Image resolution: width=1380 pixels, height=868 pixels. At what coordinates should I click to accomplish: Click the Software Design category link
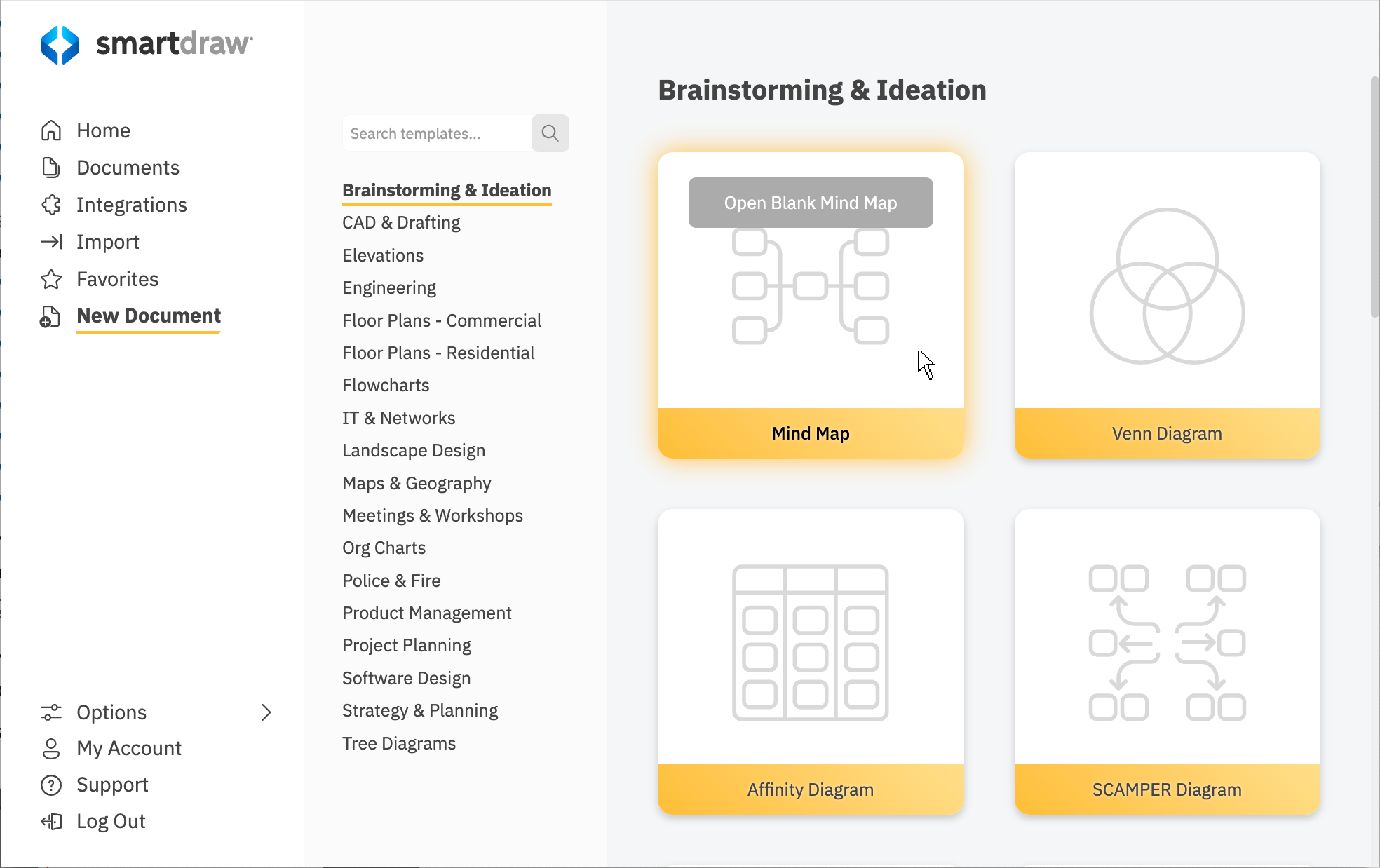coord(406,677)
